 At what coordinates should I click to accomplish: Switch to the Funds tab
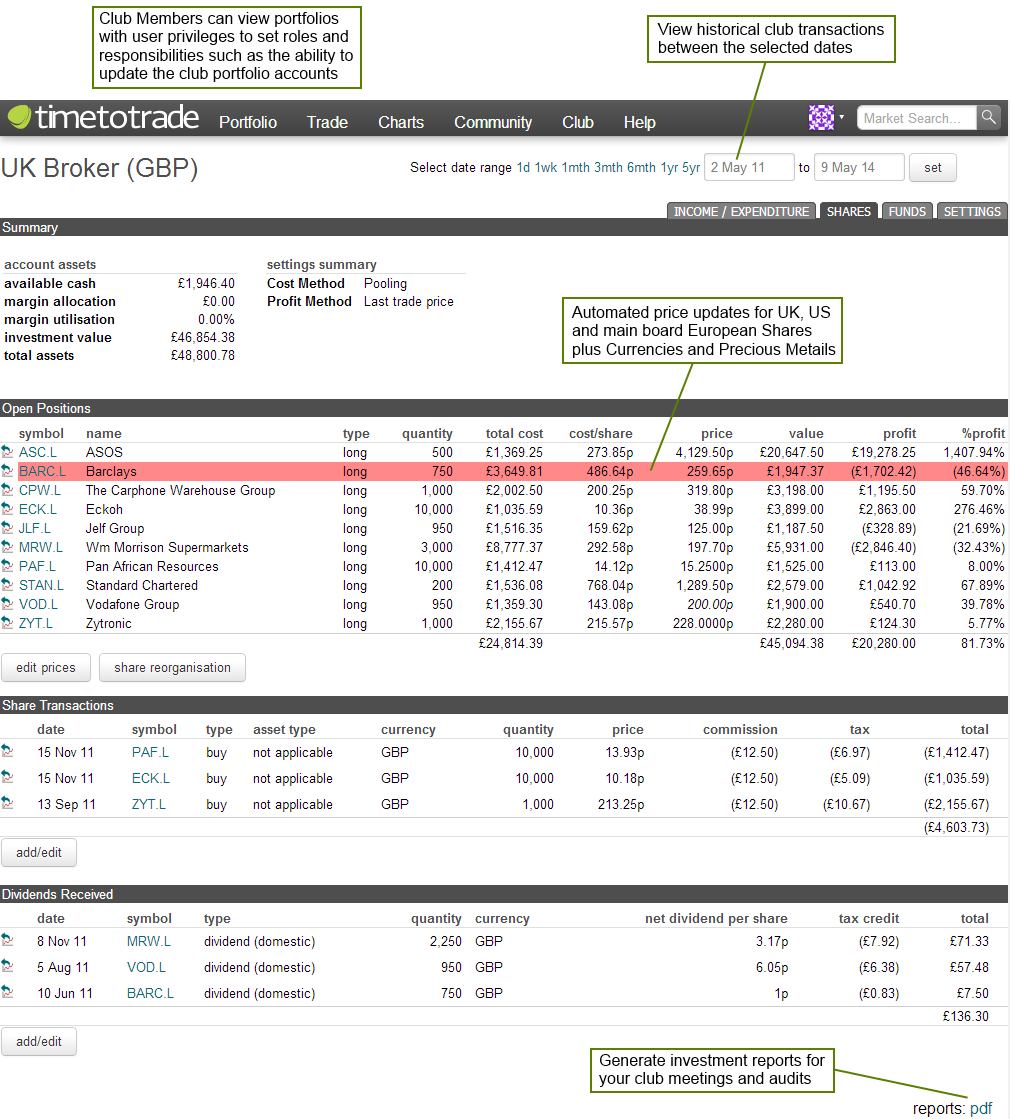pos(907,211)
